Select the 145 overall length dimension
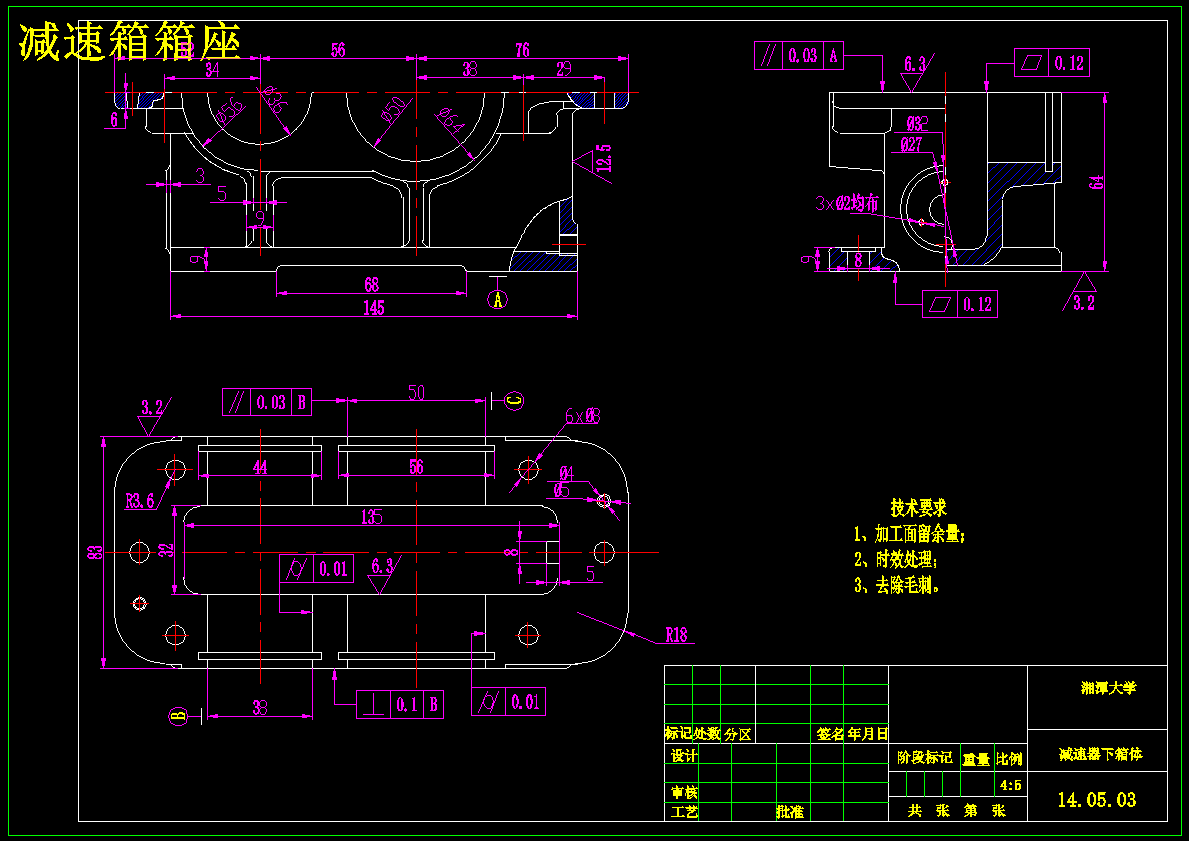Screen dimensions: 1189x841 [x=374, y=307]
